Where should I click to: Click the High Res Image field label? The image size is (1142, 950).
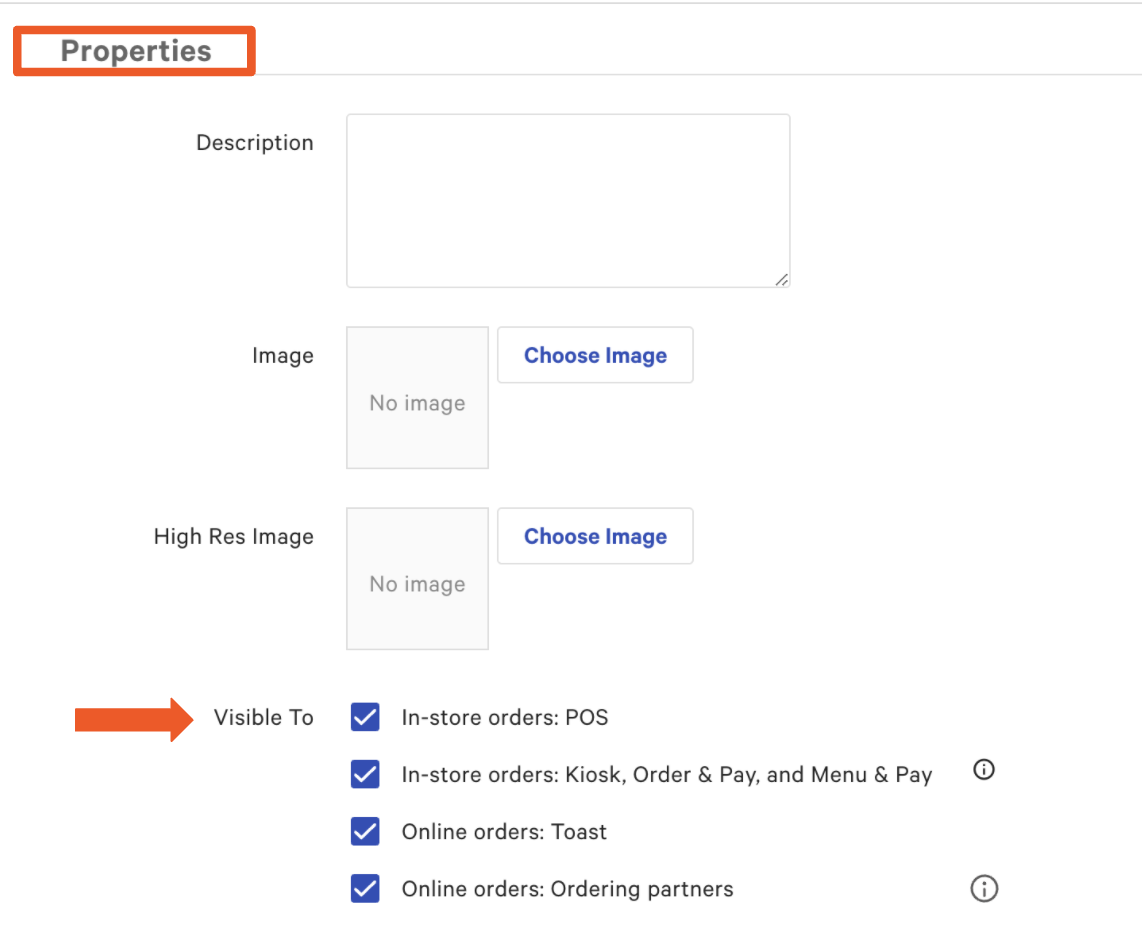pyautogui.click(x=233, y=536)
